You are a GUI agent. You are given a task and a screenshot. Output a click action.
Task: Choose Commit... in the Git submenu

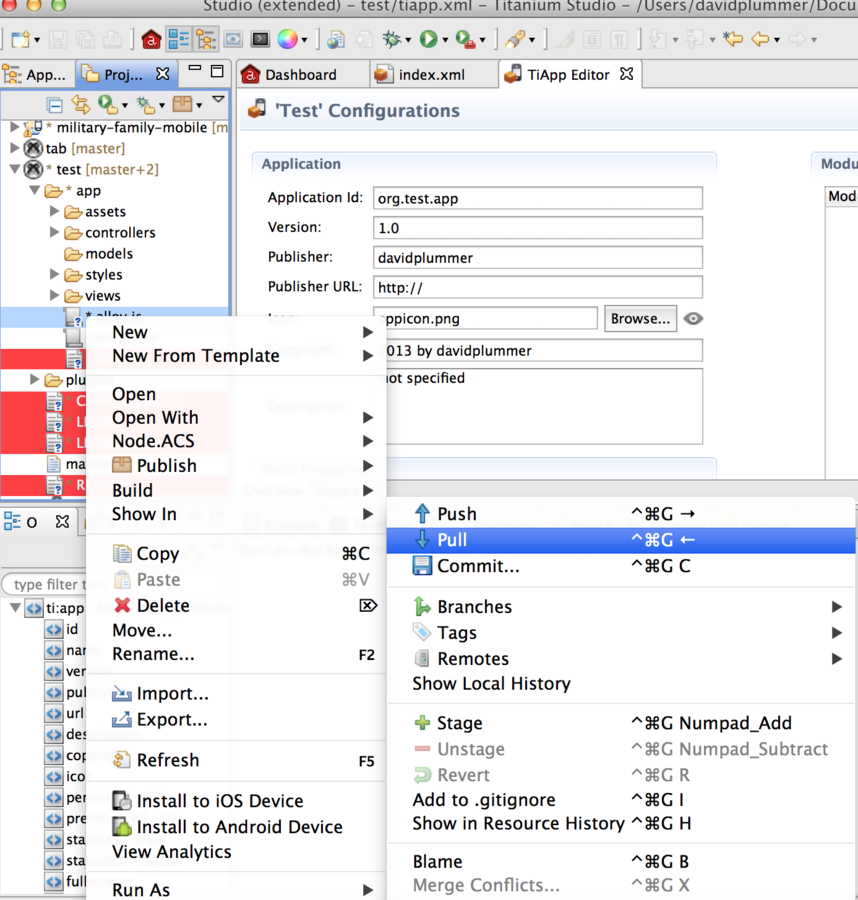tap(620, 566)
